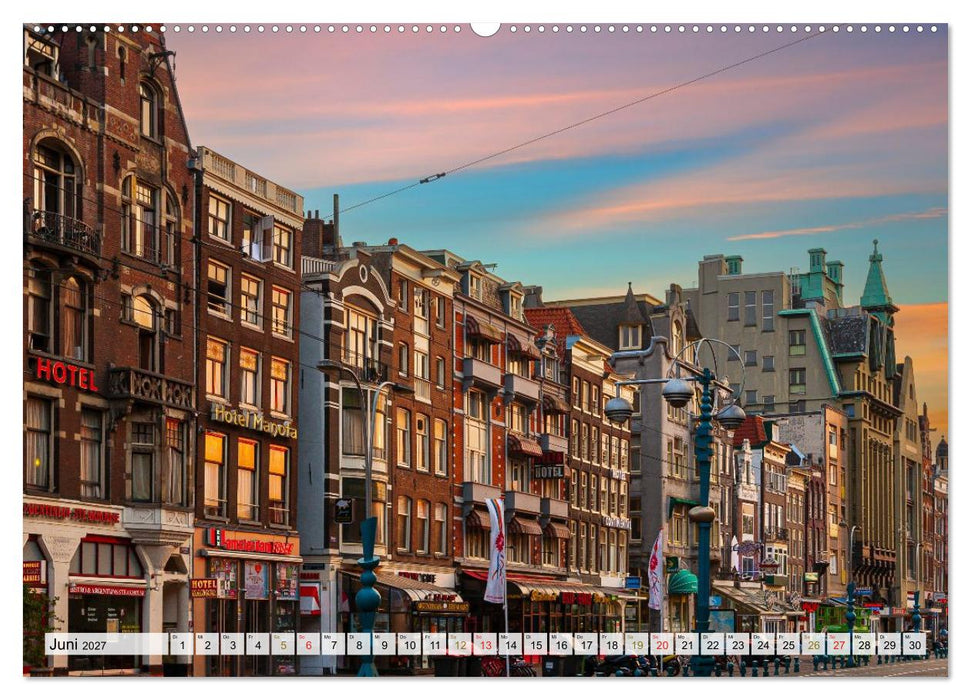Pick date cell 25
The height and width of the screenshot is (700, 971).
(x=789, y=644)
